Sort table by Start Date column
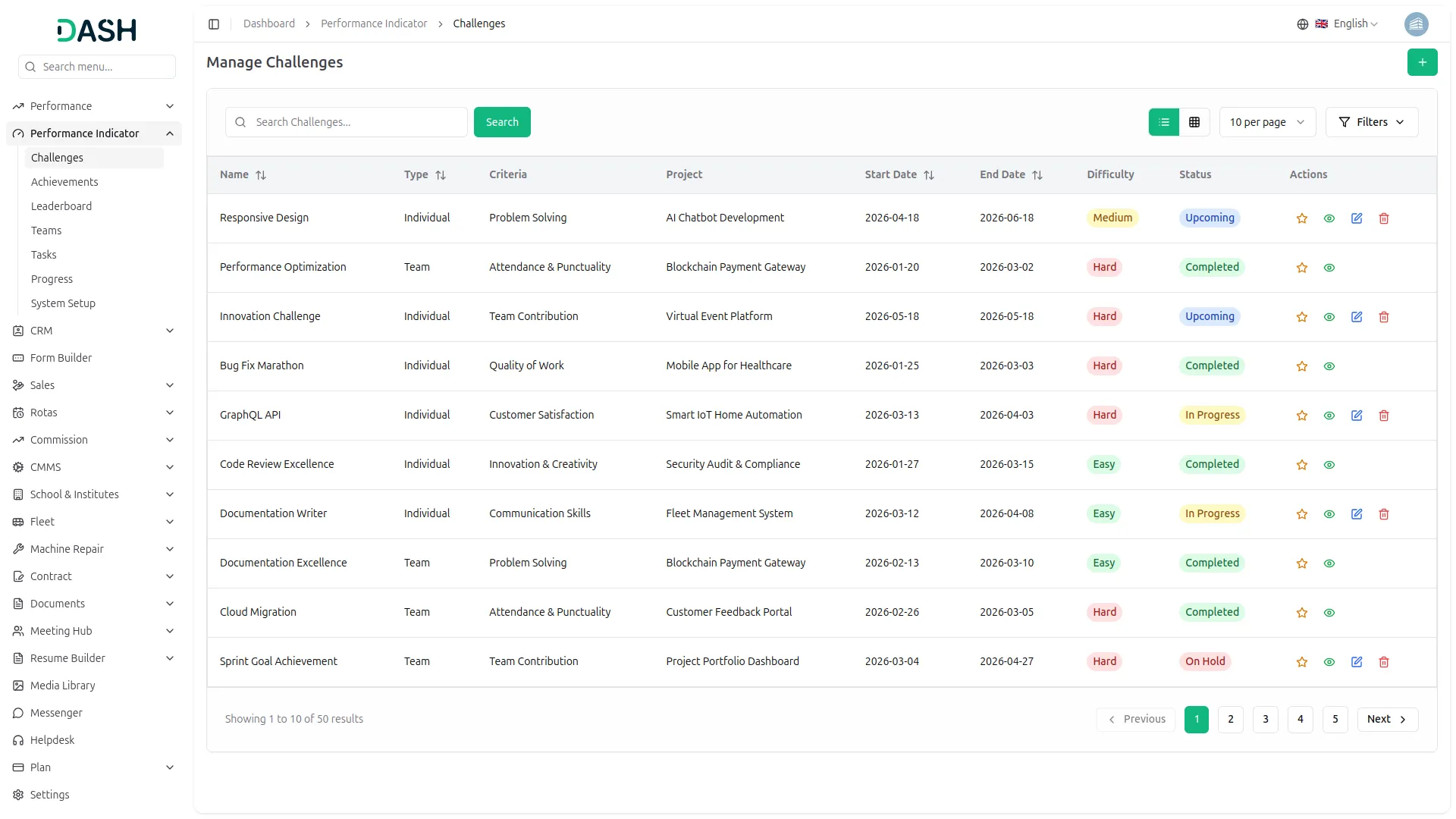 click(x=899, y=175)
